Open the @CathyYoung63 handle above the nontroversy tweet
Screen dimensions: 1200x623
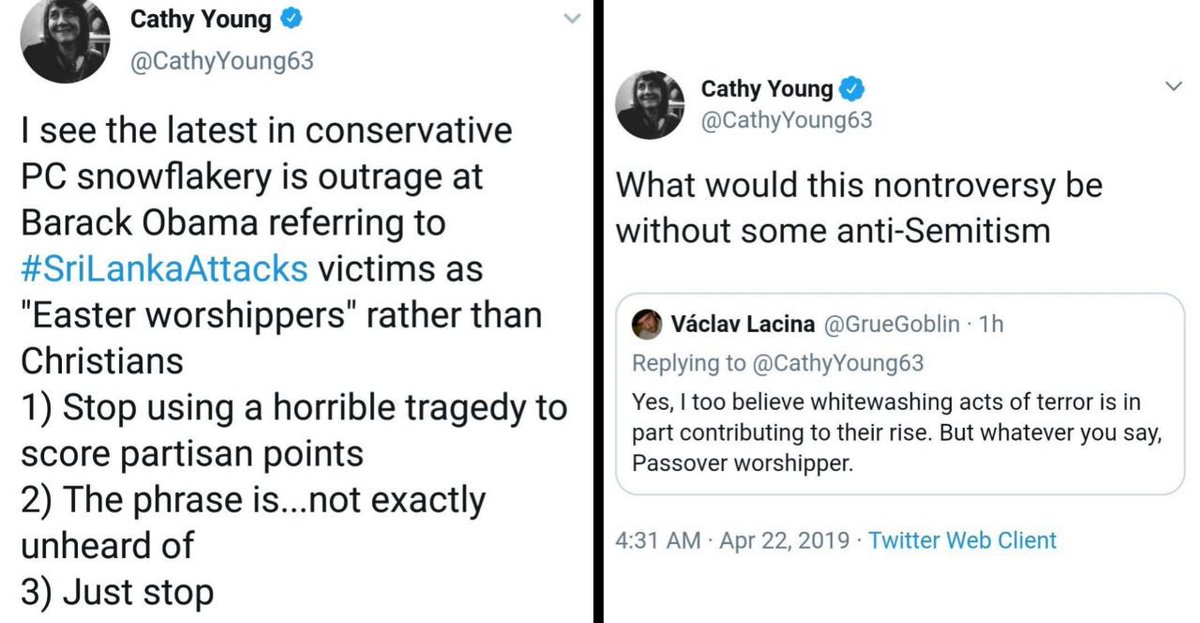tap(786, 121)
